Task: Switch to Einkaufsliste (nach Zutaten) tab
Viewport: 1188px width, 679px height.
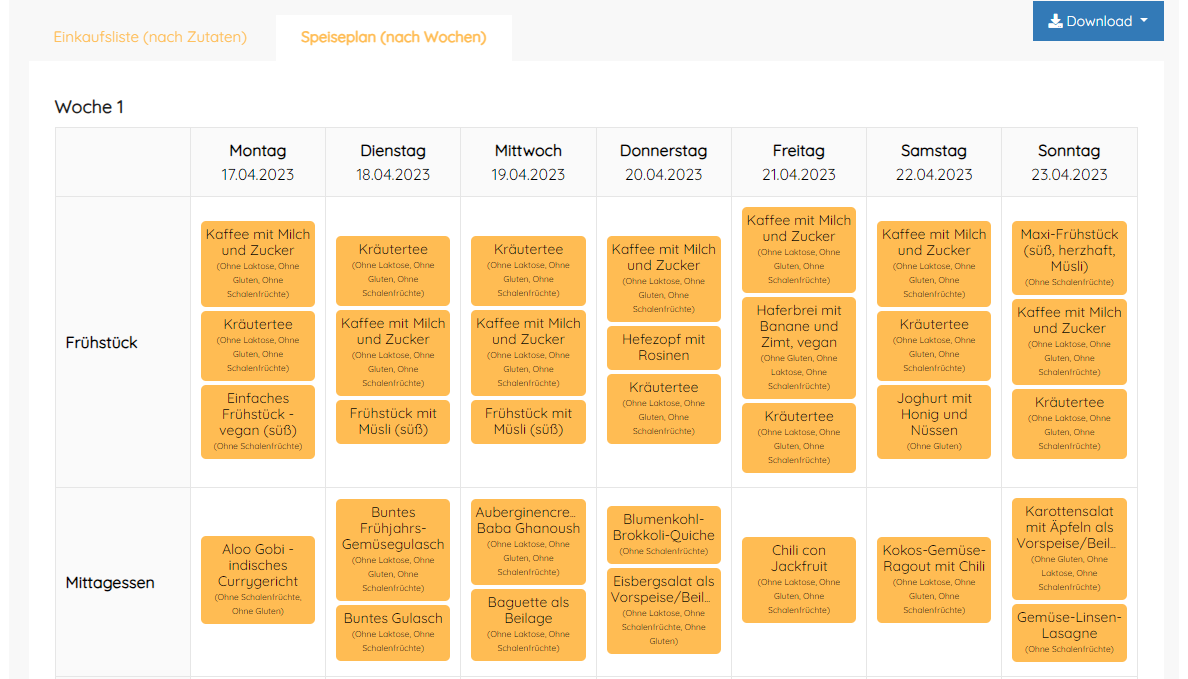Action: [150, 37]
